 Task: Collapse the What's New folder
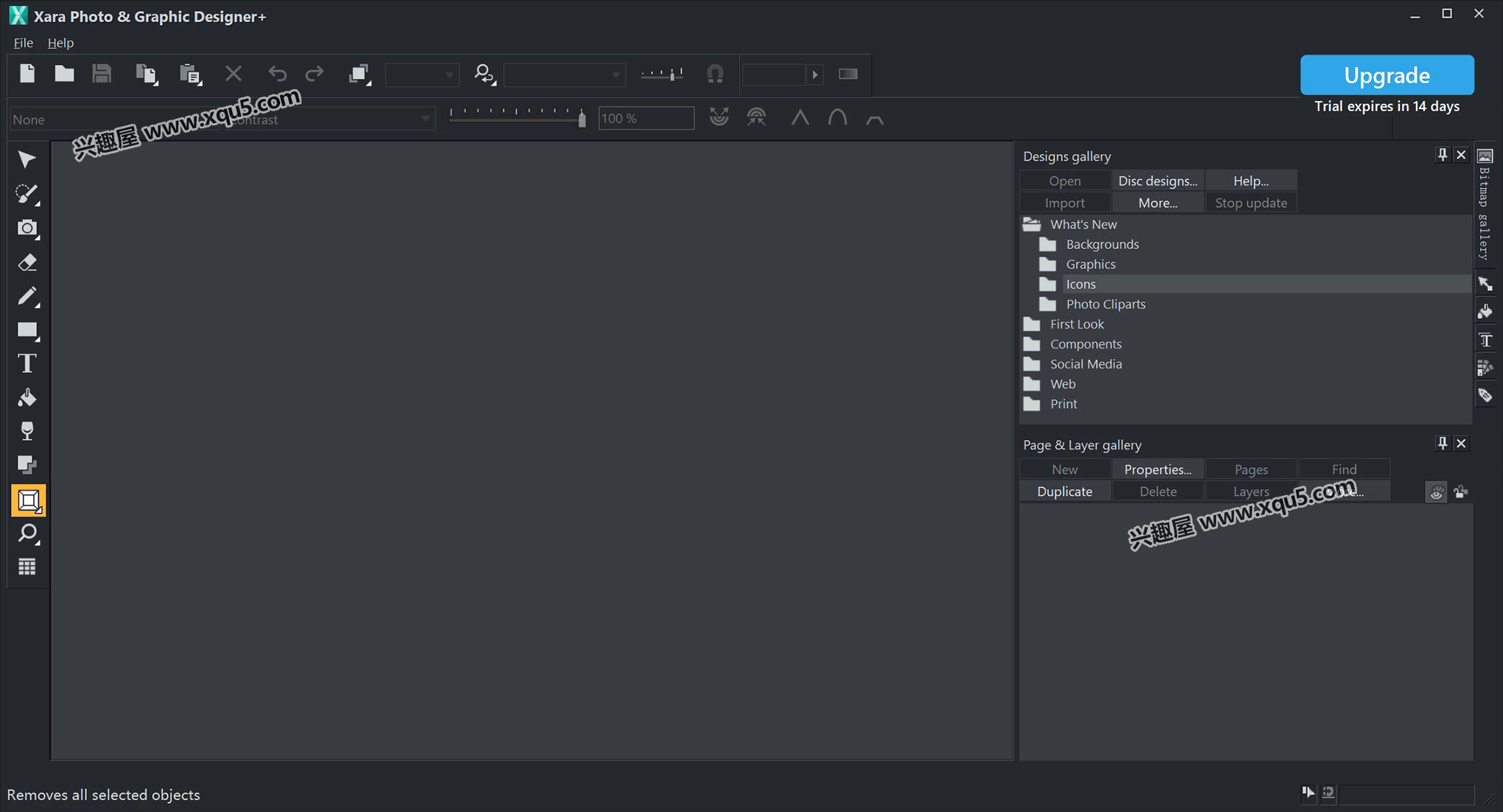pos(1032,224)
